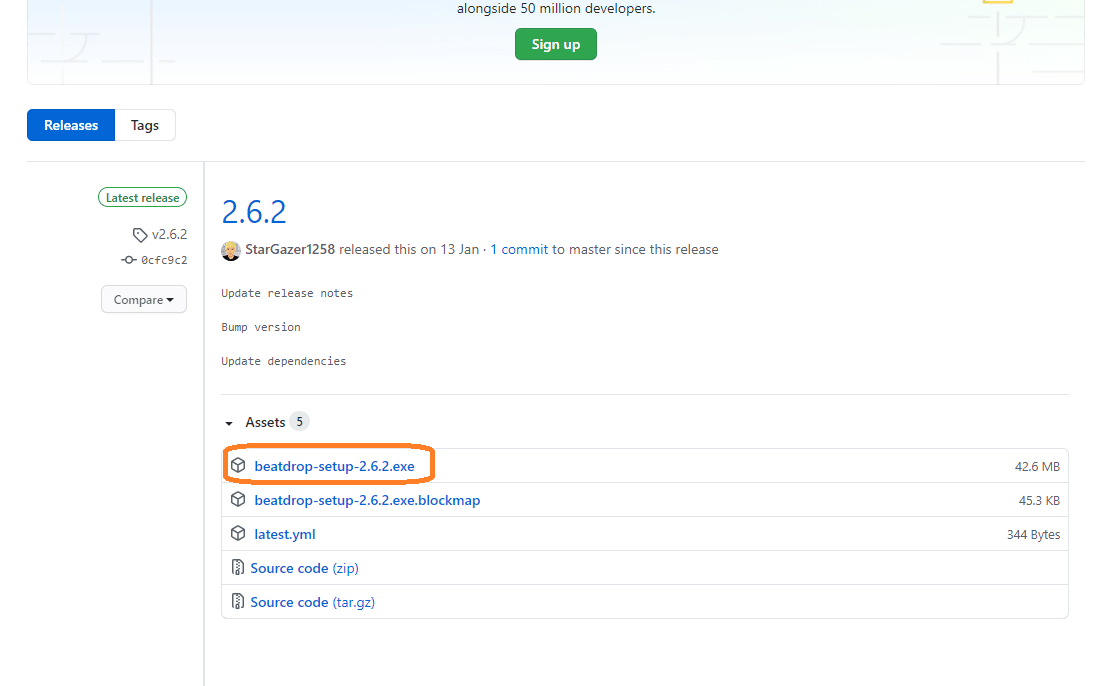Open the 2.6.2 release title
The height and width of the screenshot is (686, 1112).
point(254,211)
